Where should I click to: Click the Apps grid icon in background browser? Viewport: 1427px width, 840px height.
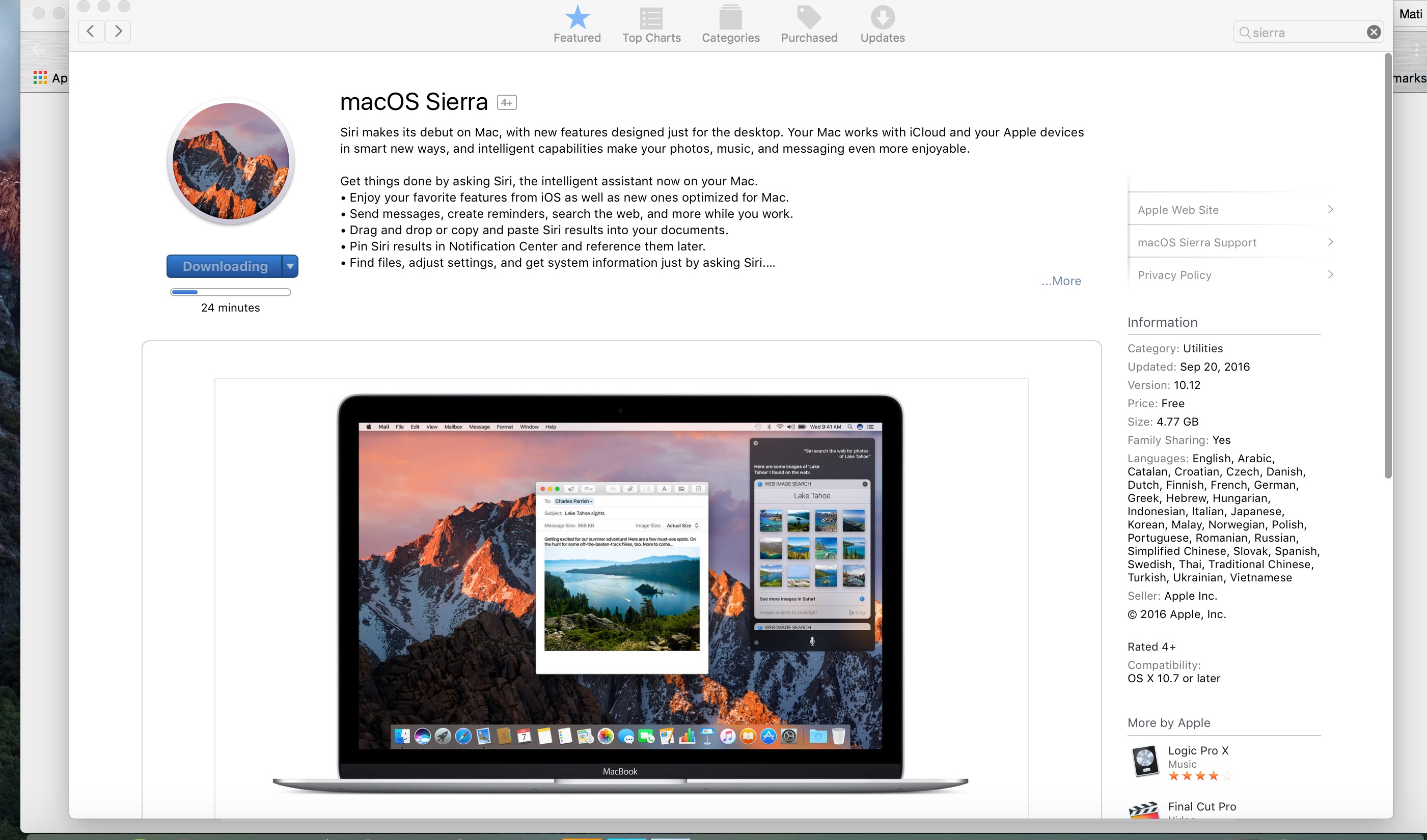(x=40, y=77)
